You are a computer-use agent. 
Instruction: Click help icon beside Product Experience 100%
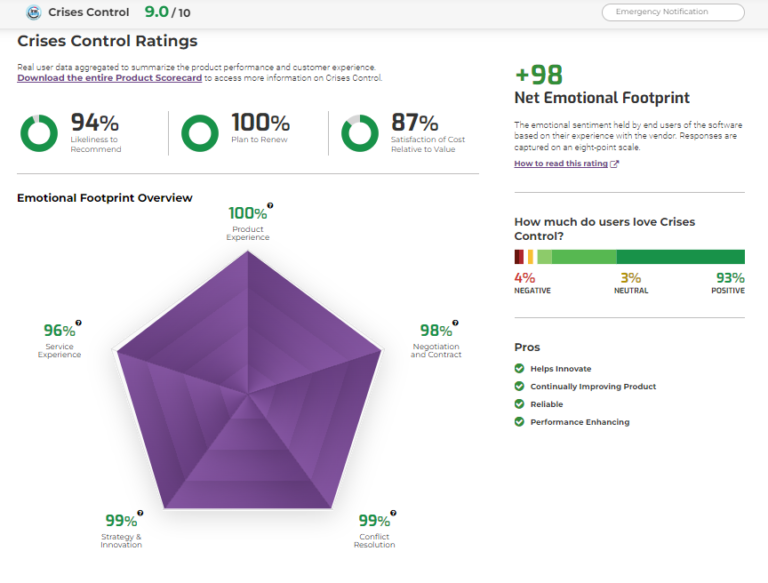270,205
